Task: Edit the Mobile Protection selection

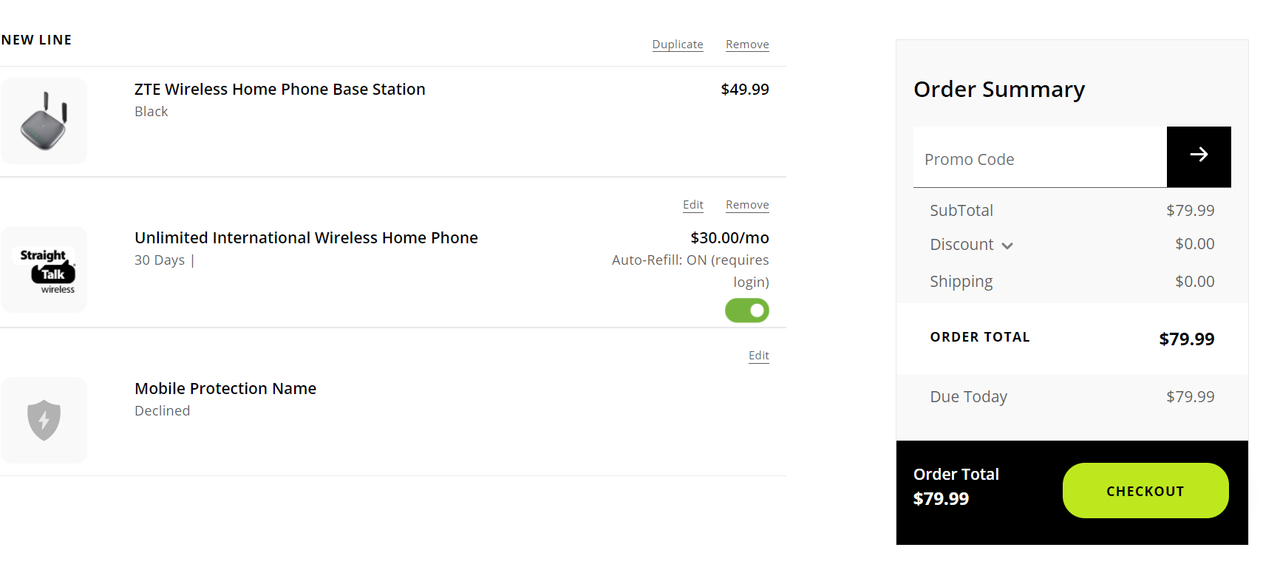Action: (759, 356)
